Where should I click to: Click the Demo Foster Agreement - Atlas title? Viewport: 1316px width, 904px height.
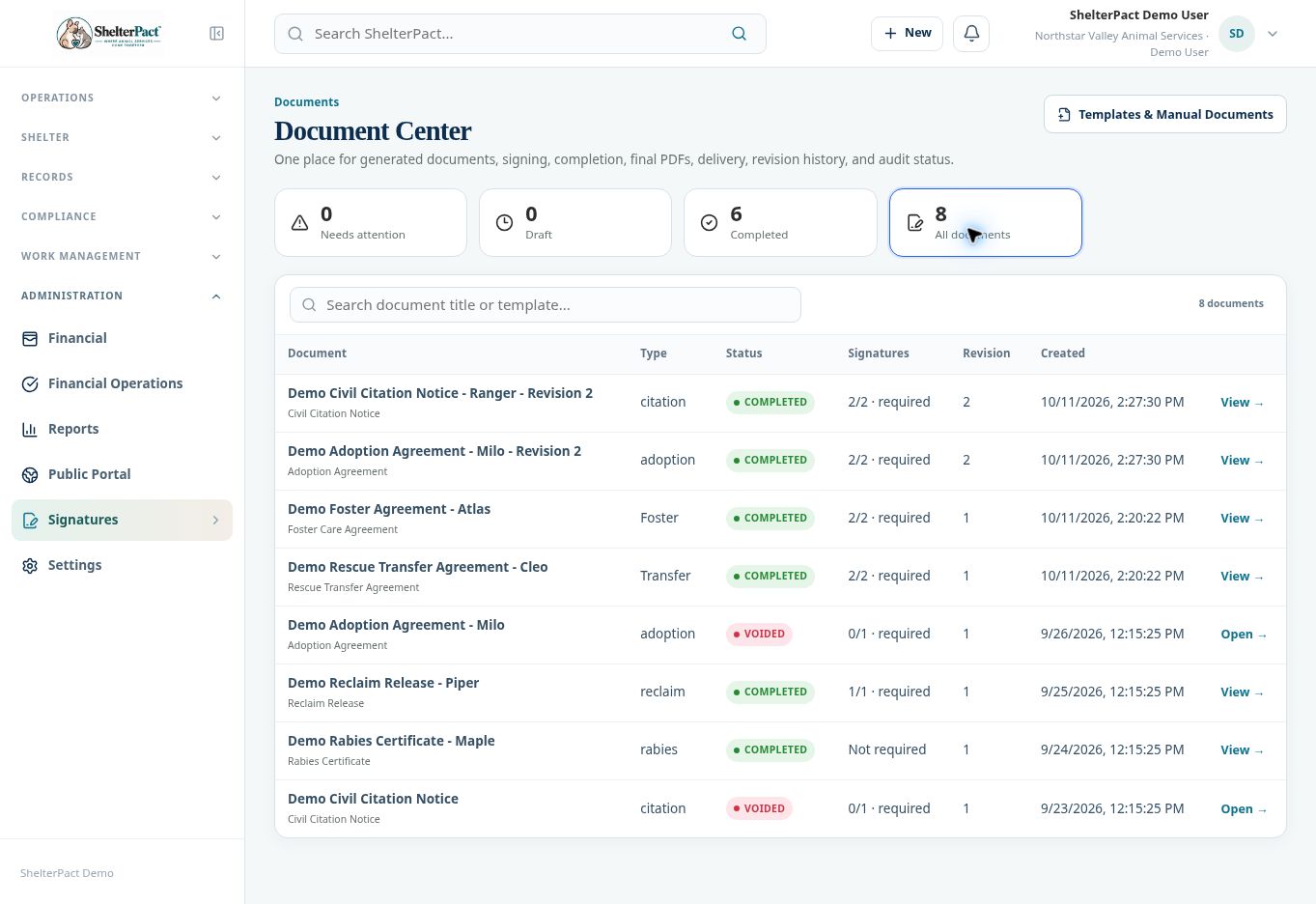pyautogui.click(x=389, y=509)
